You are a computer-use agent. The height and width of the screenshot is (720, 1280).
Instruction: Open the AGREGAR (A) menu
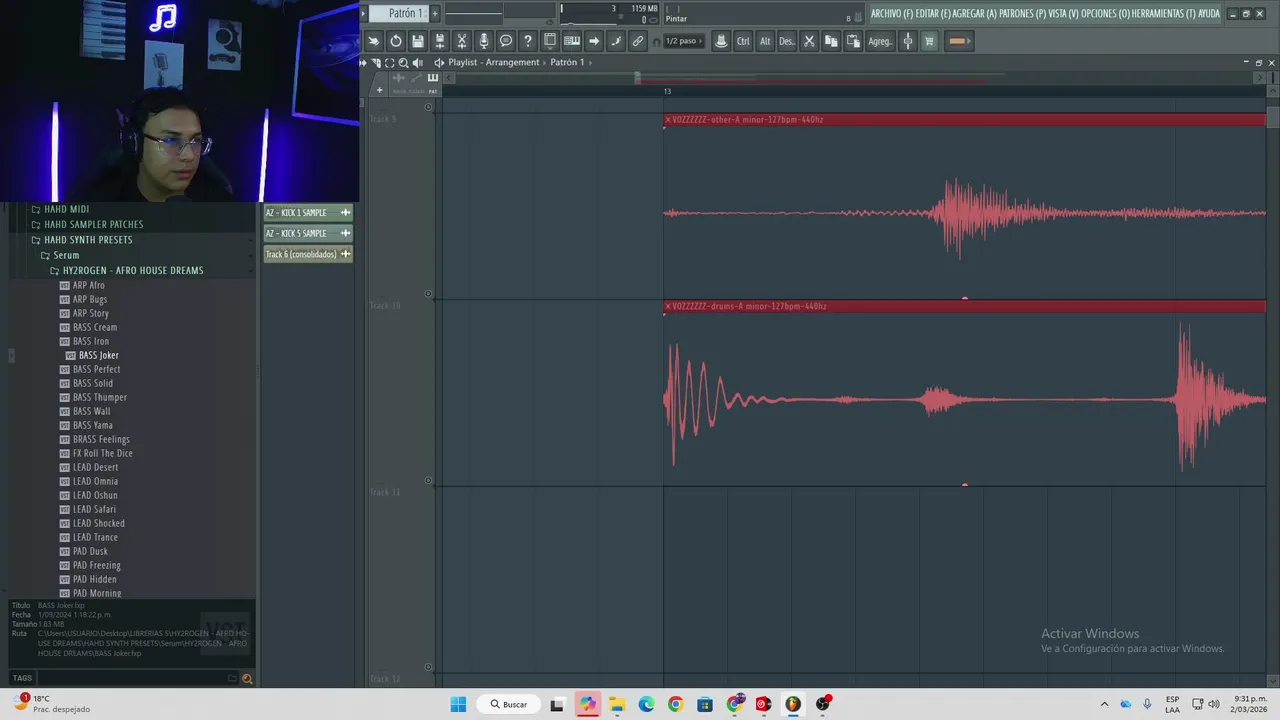(x=975, y=13)
